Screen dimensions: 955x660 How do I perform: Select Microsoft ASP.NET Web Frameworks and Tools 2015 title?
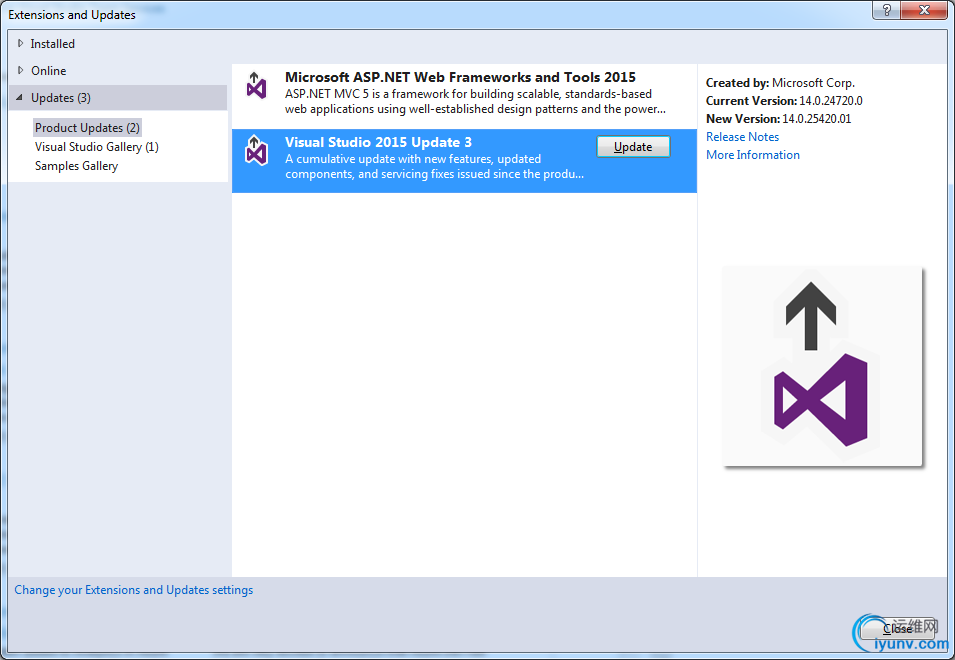[x=460, y=77]
